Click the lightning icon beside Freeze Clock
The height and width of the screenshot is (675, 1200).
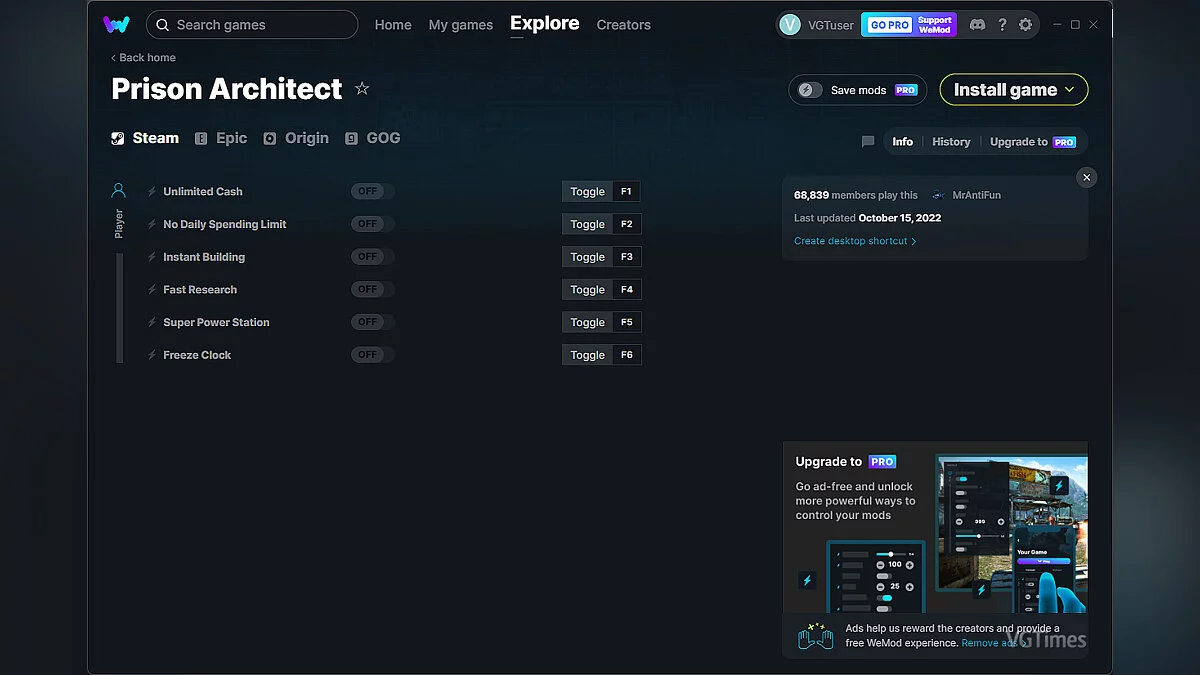(152, 355)
